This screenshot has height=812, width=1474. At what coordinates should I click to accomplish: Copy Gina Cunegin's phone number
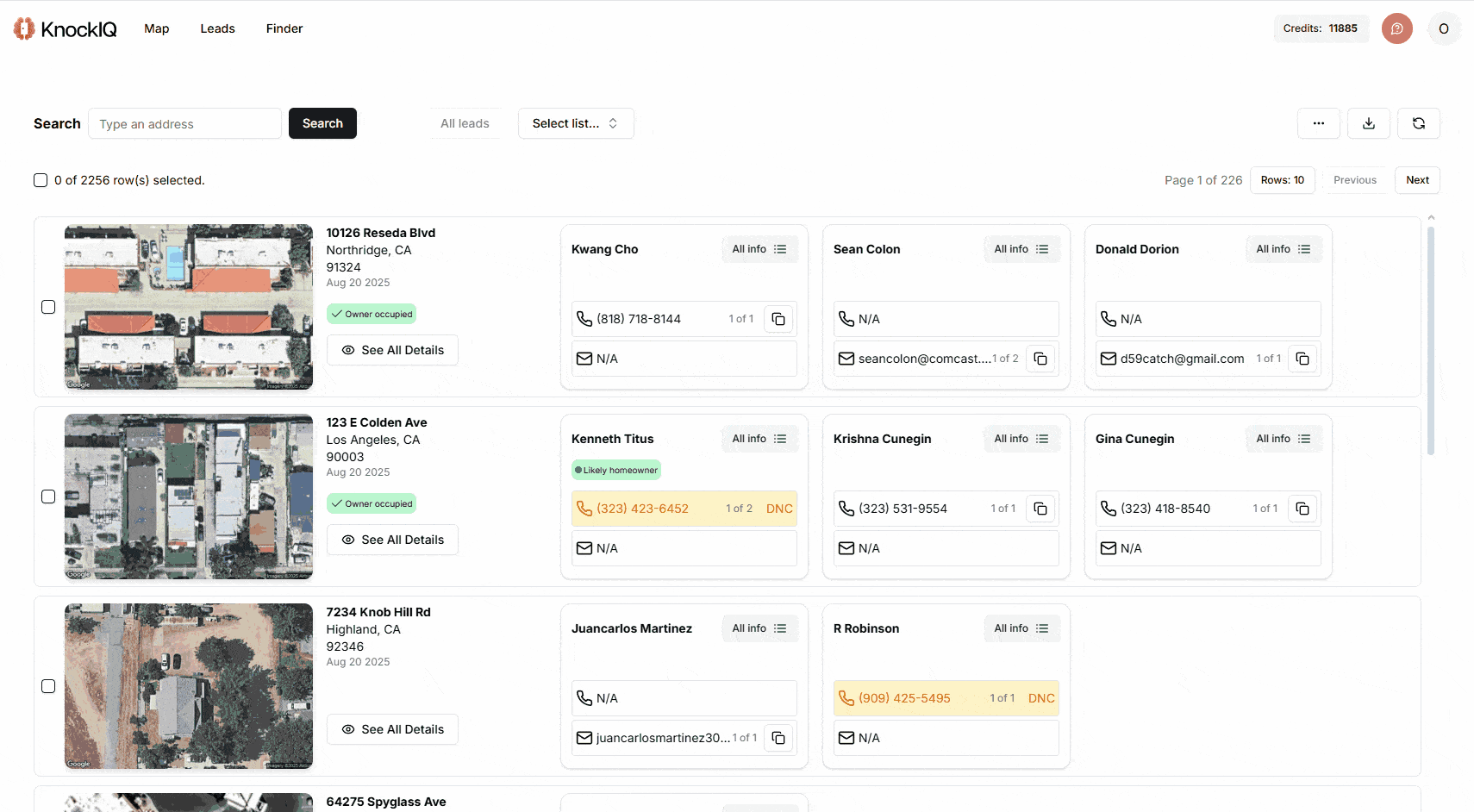pos(1302,509)
